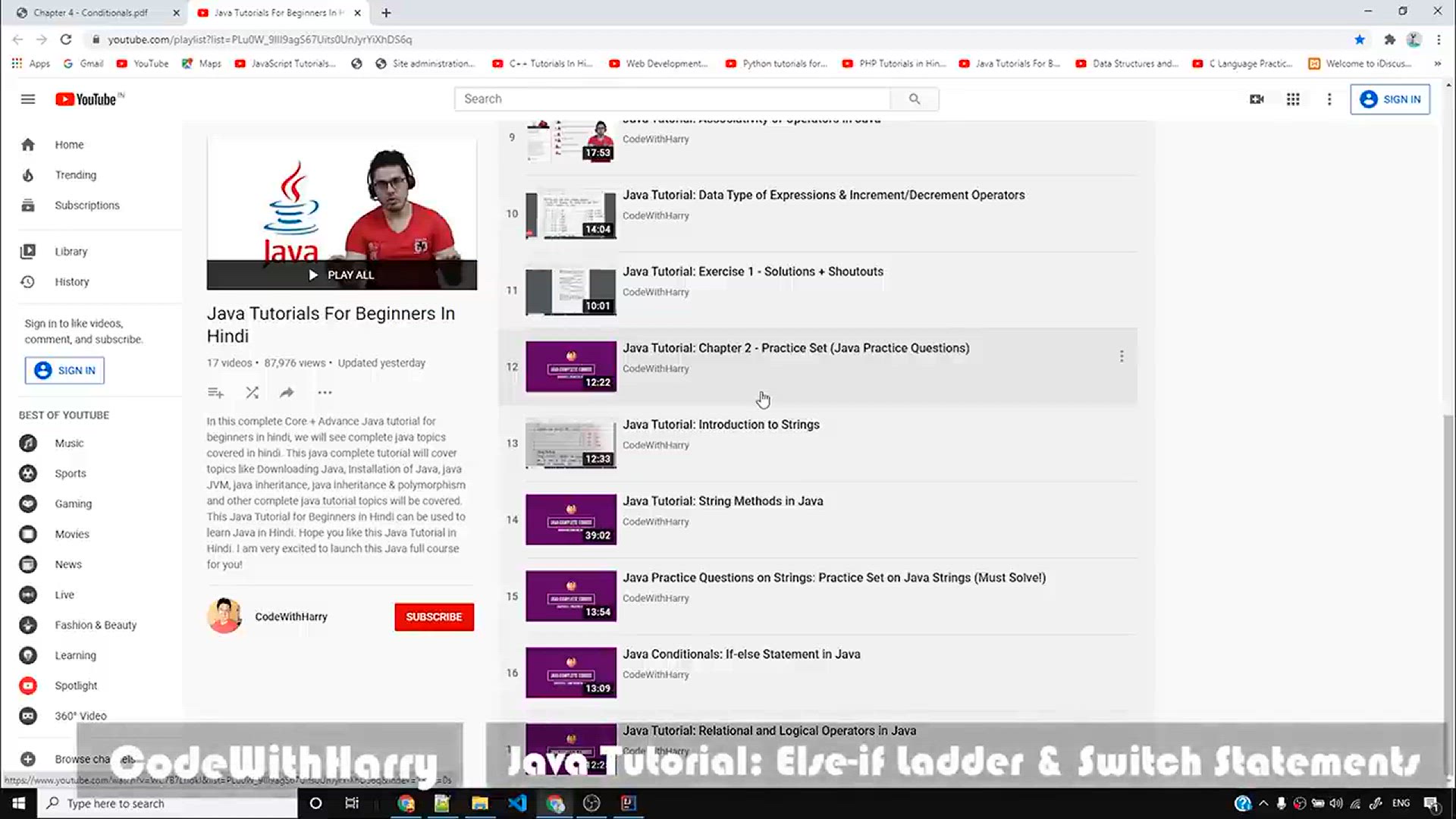The width and height of the screenshot is (1456, 819).
Task: Open the 360° Video icon
Action: pos(28,716)
